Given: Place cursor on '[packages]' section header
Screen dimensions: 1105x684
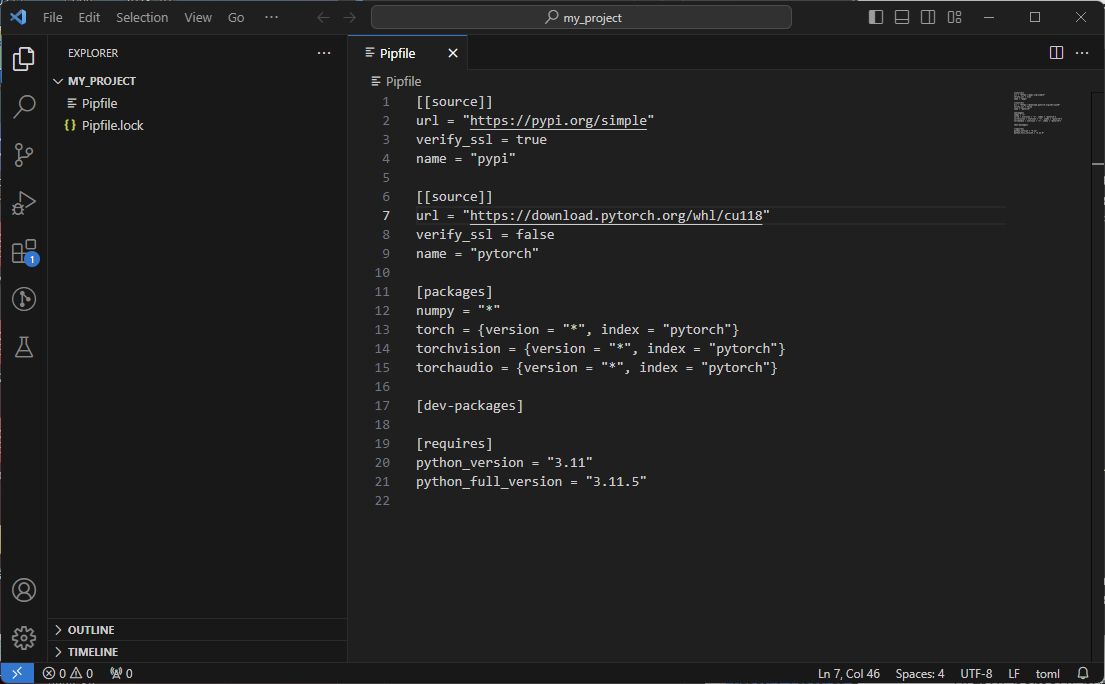Looking at the screenshot, I should tap(455, 292).
